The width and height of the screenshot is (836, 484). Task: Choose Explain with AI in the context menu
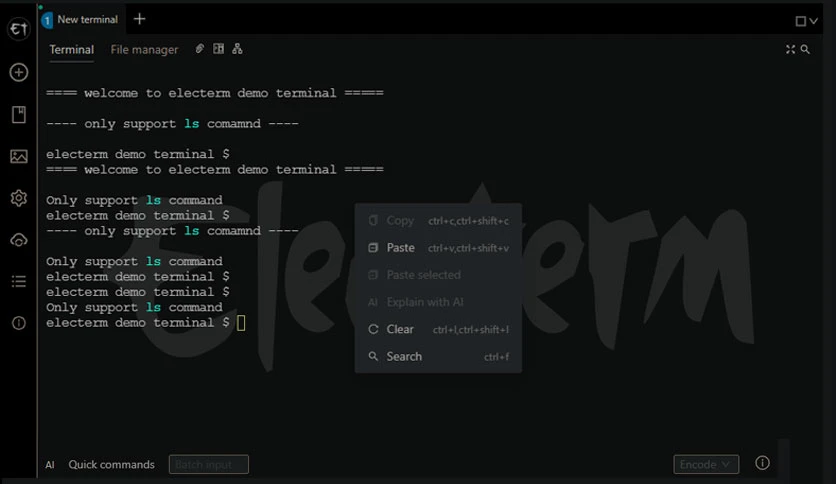click(438, 302)
